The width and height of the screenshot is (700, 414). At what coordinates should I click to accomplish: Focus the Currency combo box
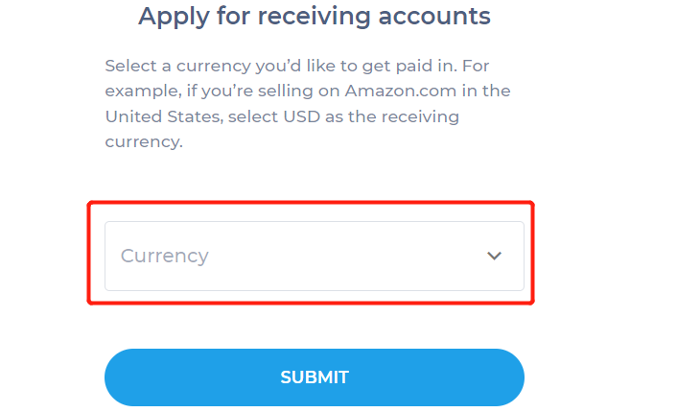pyautogui.click(x=314, y=256)
